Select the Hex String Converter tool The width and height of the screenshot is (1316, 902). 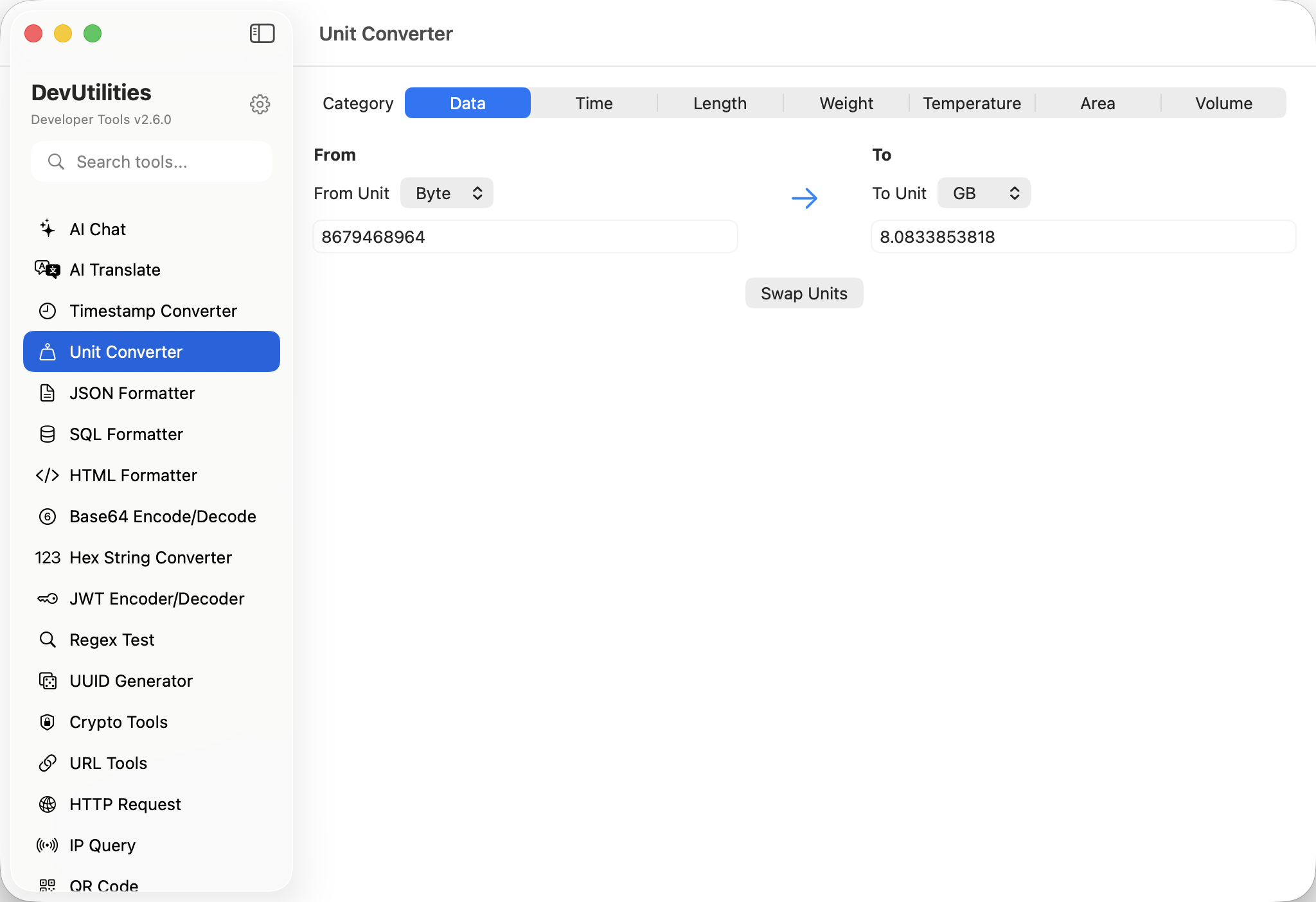click(x=150, y=558)
